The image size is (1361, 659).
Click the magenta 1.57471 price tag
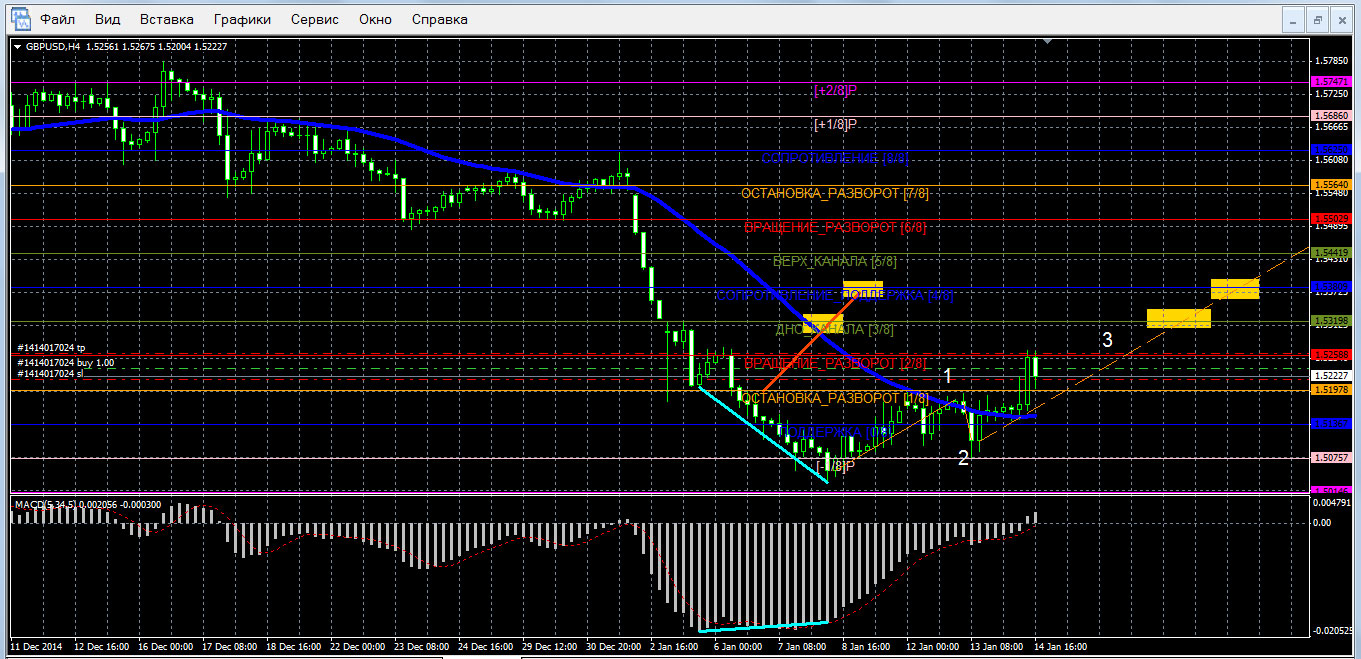tap(1329, 82)
